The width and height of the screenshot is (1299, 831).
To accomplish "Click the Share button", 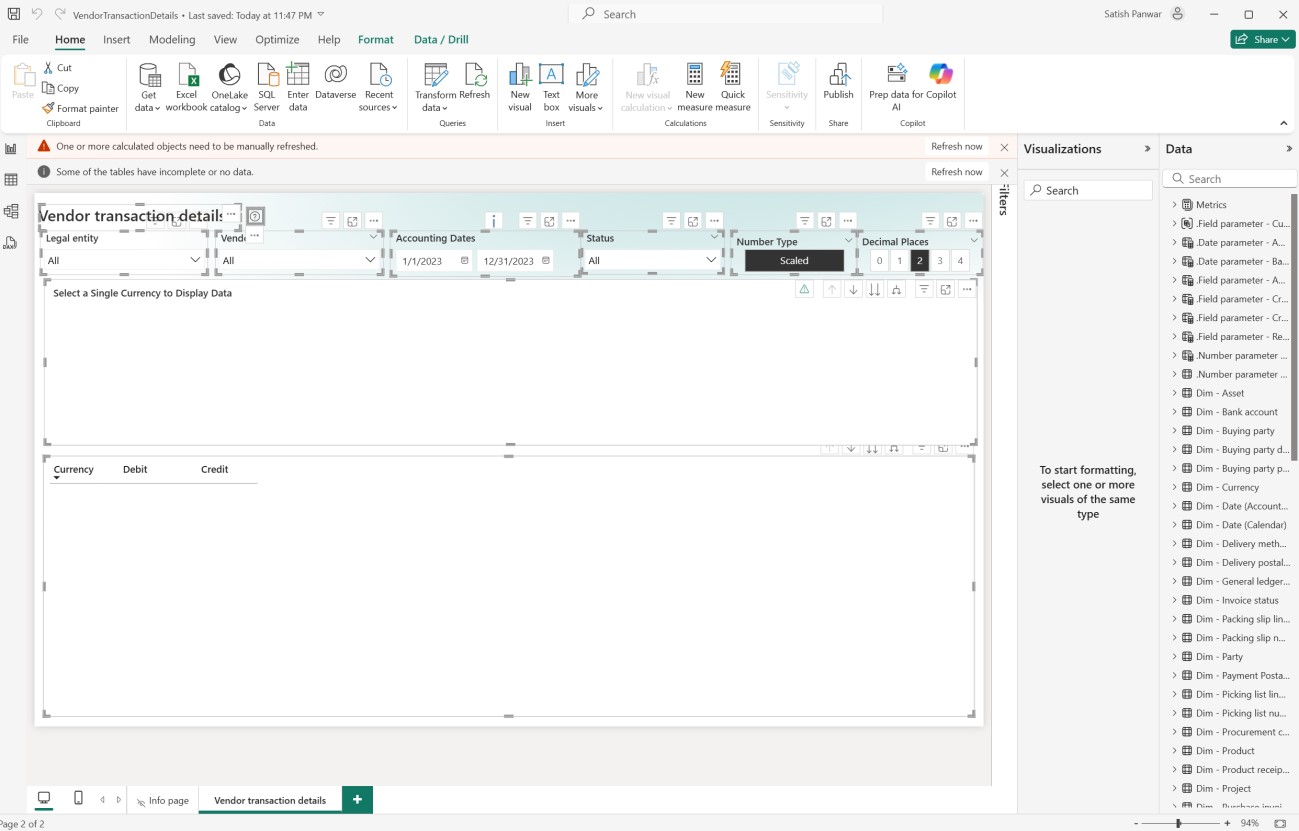I will tap(1262, 40).
